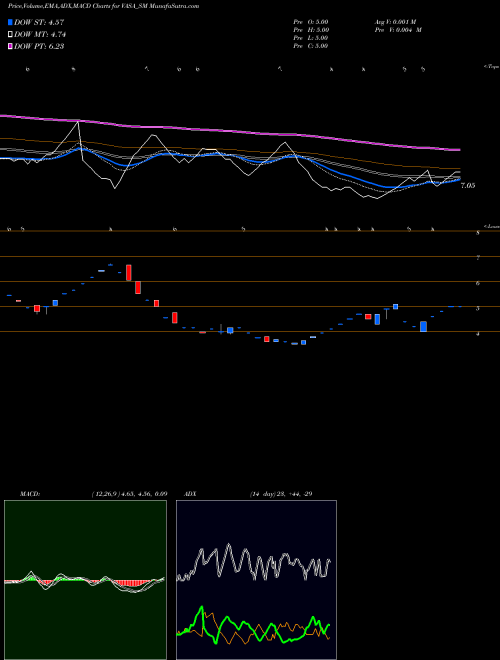Screen dimensions: 500x660
Task: Click the magenta DOW PT legend swatch
Action: tap(11, 46)
